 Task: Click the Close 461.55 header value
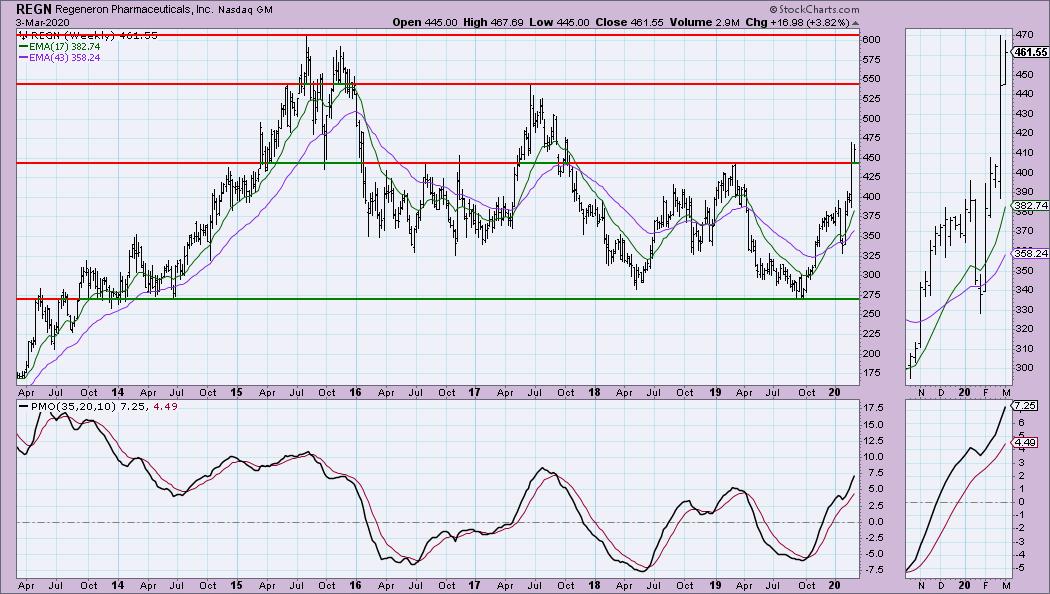point(629,22)
